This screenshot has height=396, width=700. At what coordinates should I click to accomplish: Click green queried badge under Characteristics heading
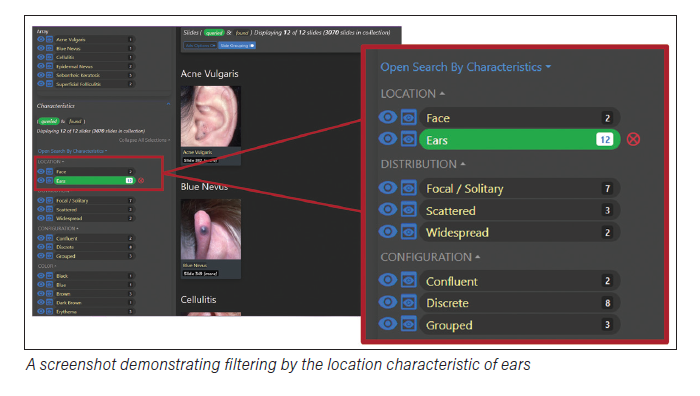pyautogui.click(x=48, y=121)
